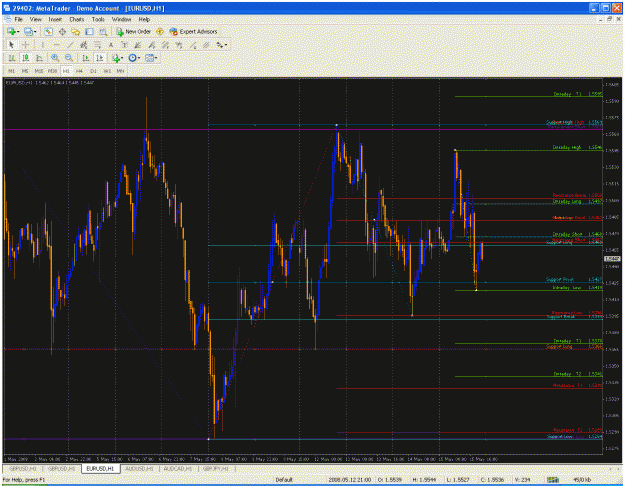Open the Charts menu
Viewport: 625px width, 486px height.
tap(77, 19)
